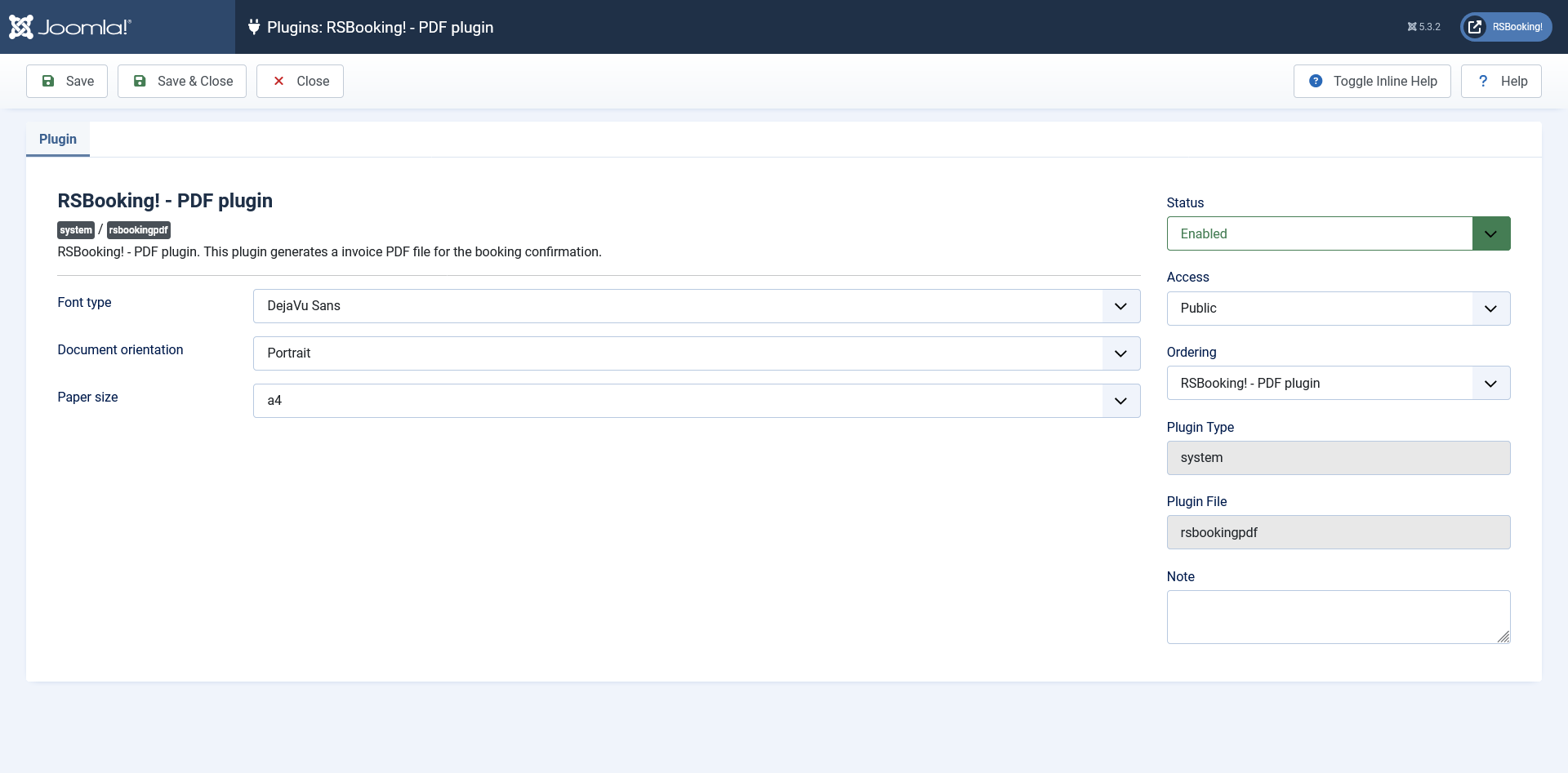Click Toggle Inline Help button
This screenshot has width=1568, height=773.
1372,81
